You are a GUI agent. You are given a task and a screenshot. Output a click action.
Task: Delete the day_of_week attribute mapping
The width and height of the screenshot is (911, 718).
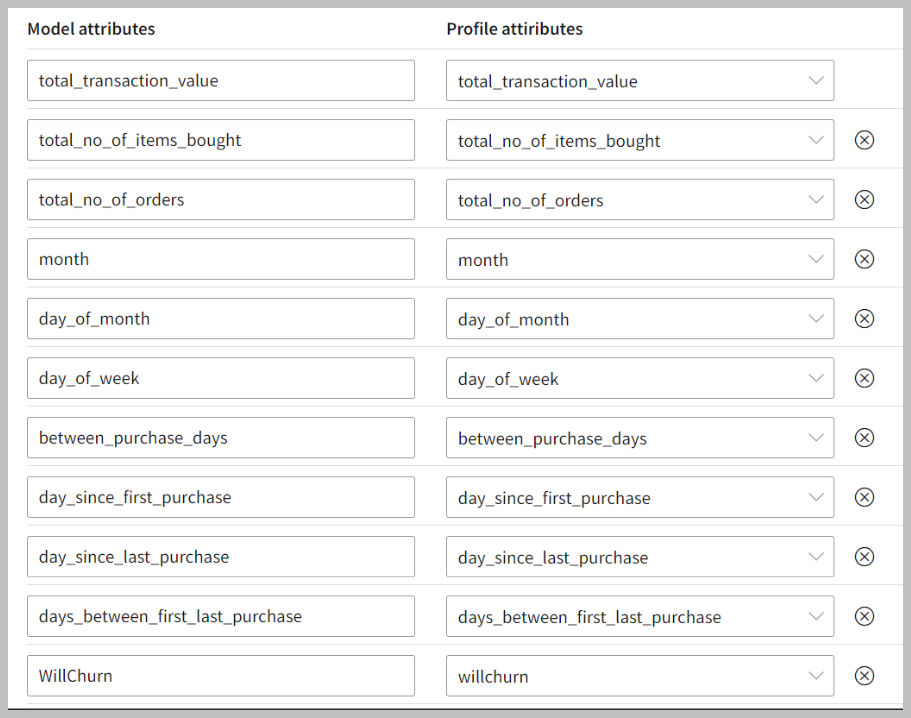(865, 378)
